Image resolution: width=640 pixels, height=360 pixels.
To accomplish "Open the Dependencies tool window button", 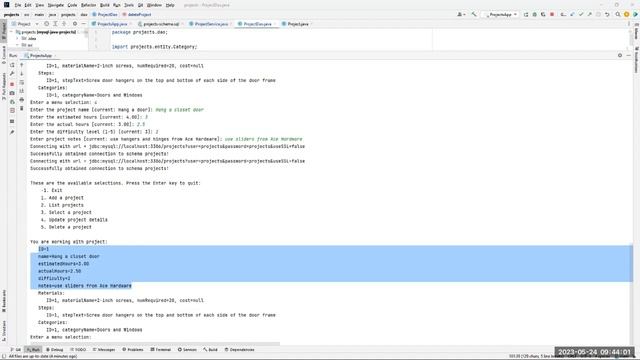I will [240, 350].
